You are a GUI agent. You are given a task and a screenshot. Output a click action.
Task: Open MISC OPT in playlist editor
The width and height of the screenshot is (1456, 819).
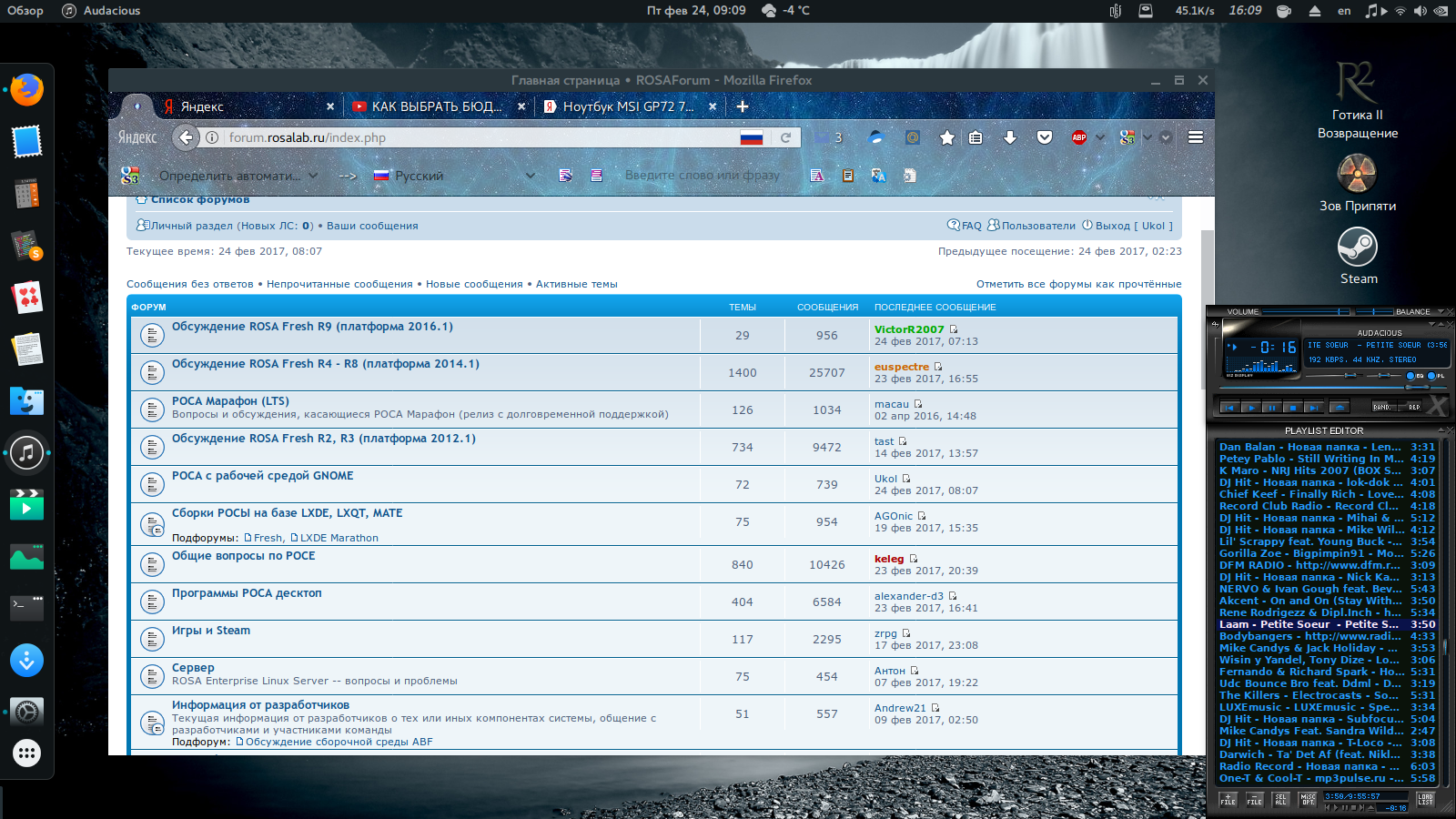(x=1308, y=800)
